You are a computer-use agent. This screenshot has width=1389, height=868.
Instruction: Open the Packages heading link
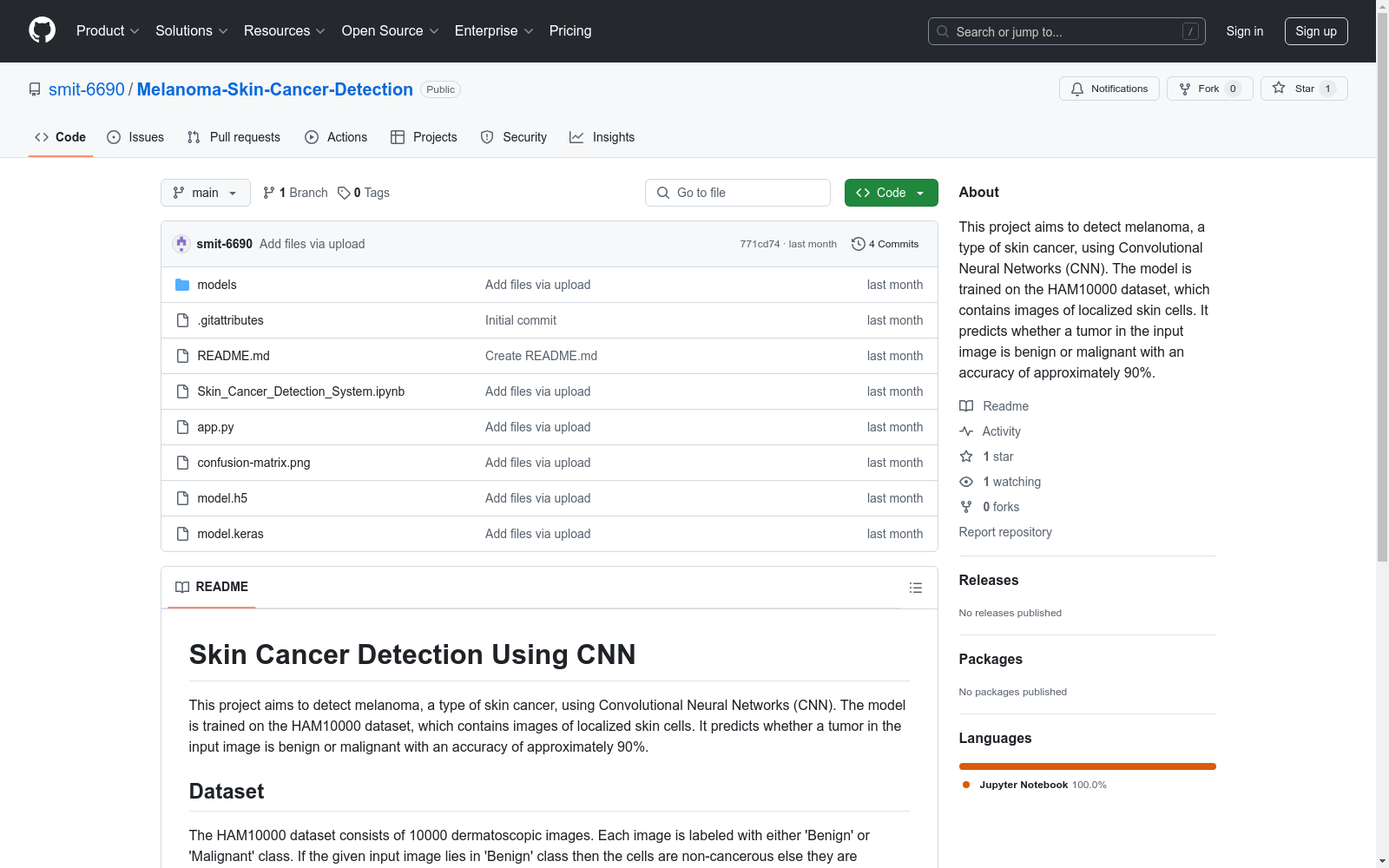point(991,659)
